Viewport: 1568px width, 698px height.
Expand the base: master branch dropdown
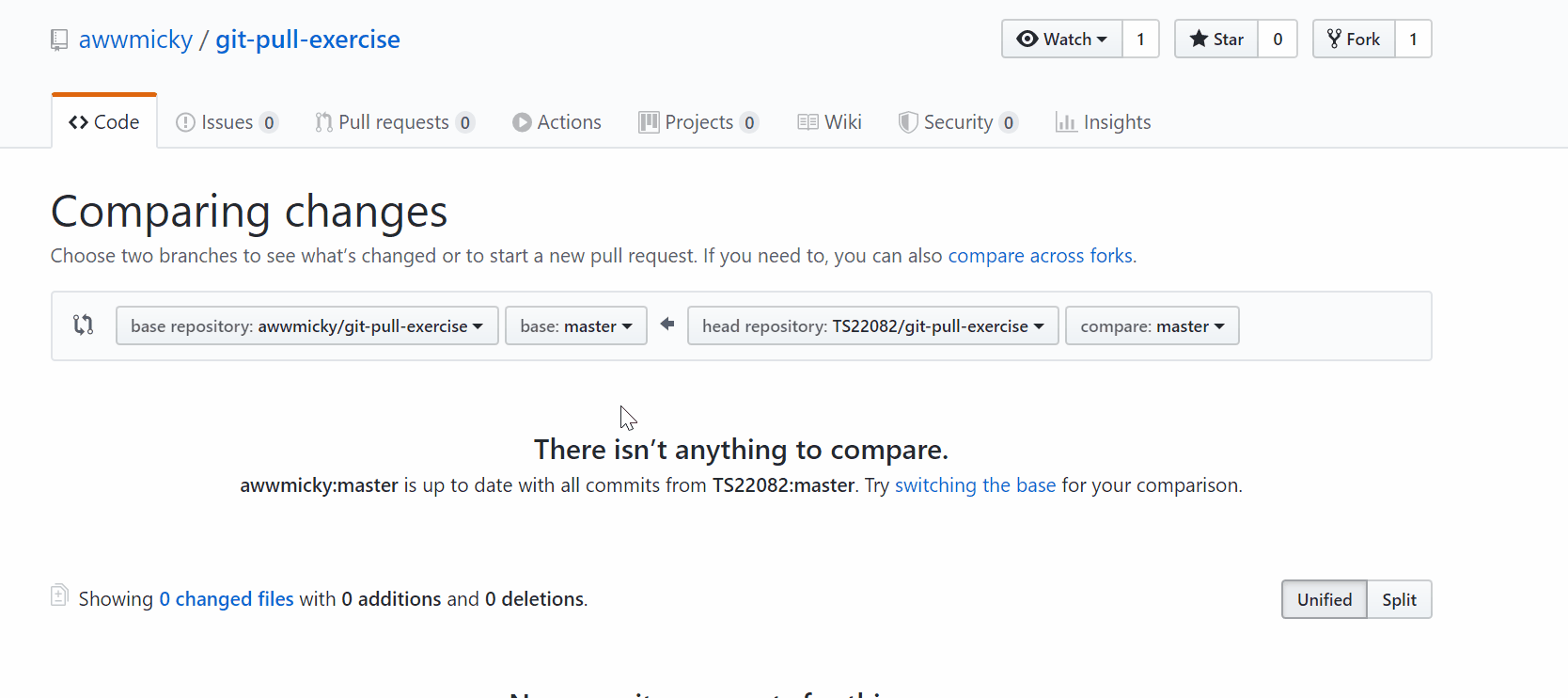pyautogui.click(x=576, y=325)
